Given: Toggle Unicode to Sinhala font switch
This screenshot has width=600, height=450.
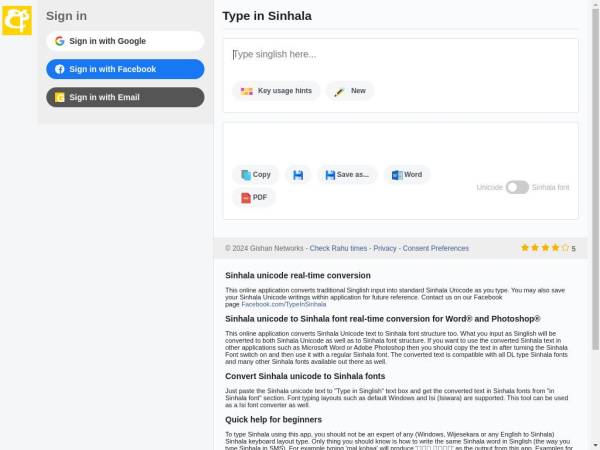Looking at the screenshot, I should click(517, 187).
